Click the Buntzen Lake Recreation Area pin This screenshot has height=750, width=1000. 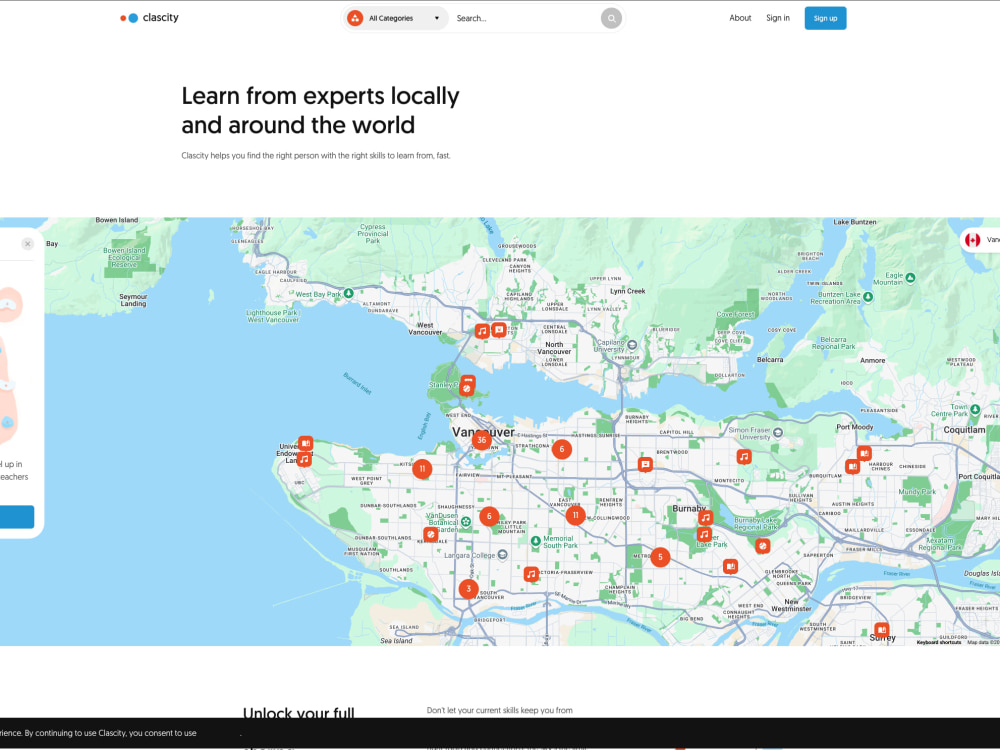click(867, 297)
